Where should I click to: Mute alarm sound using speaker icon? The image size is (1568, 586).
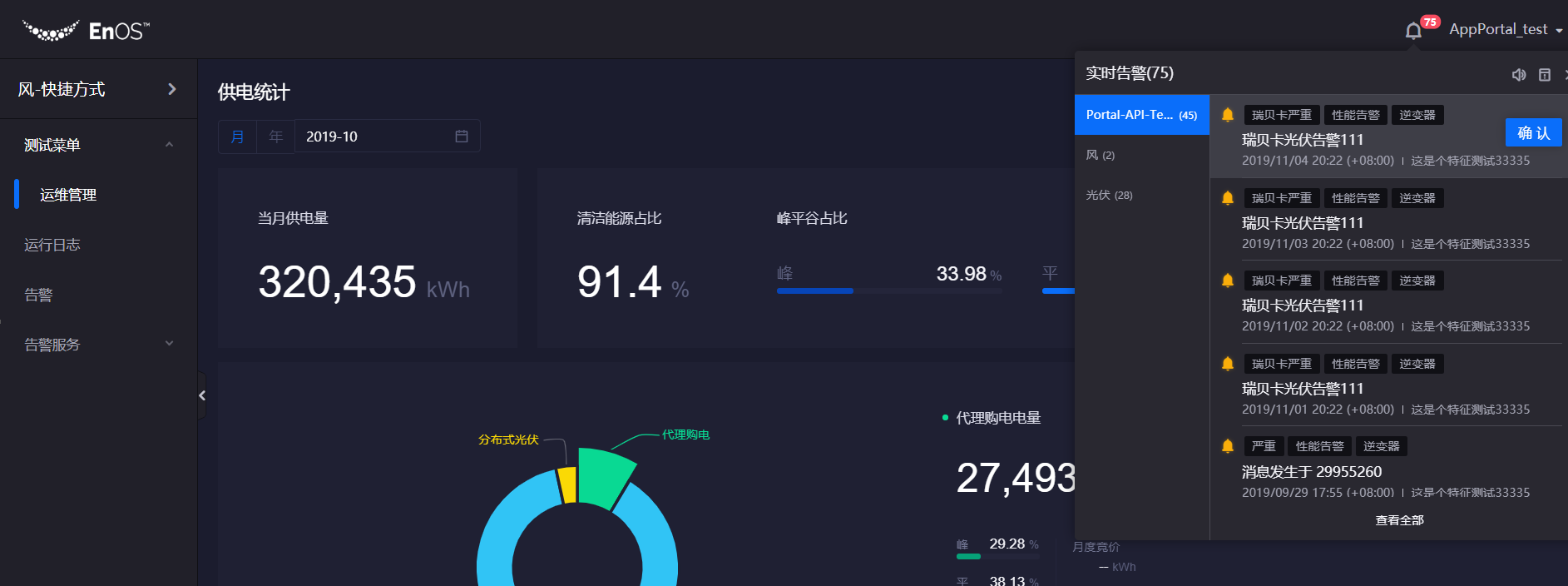point(1518,75)
